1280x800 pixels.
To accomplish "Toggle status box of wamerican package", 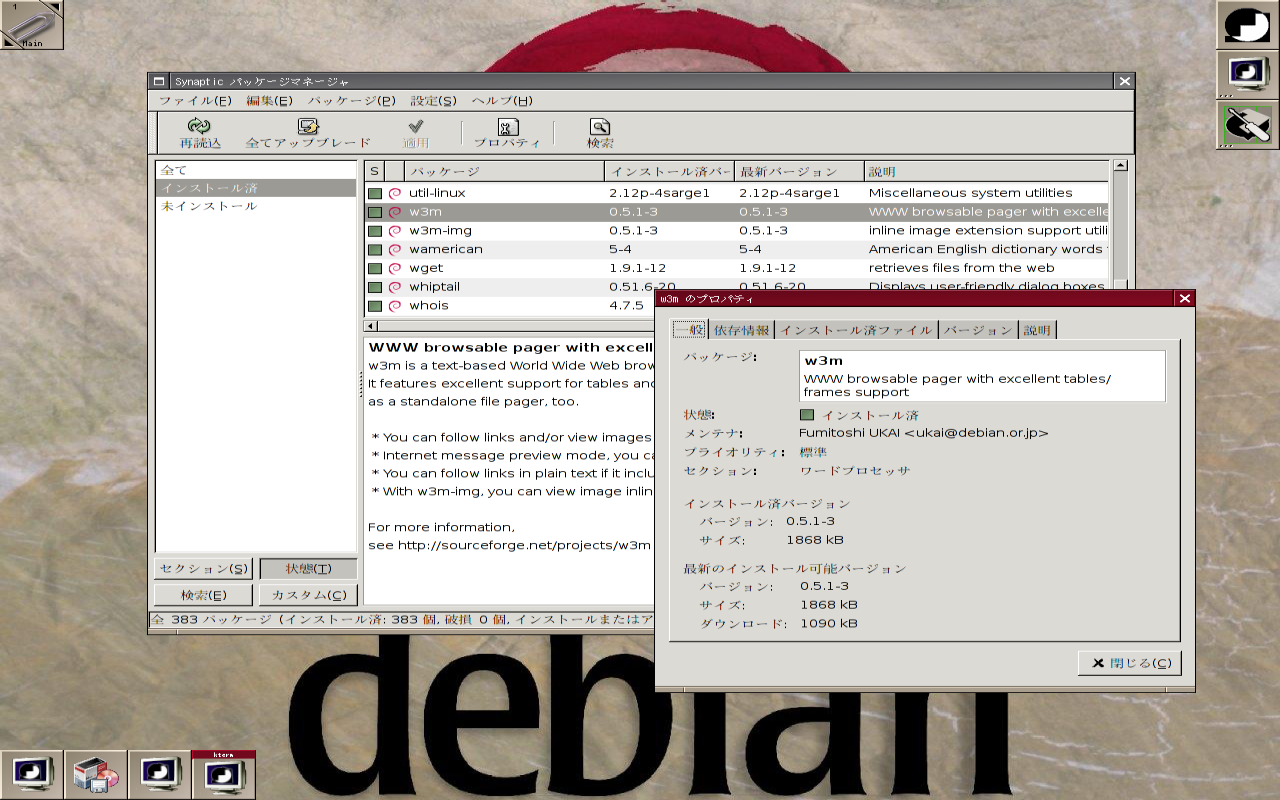I will (375, 249).
